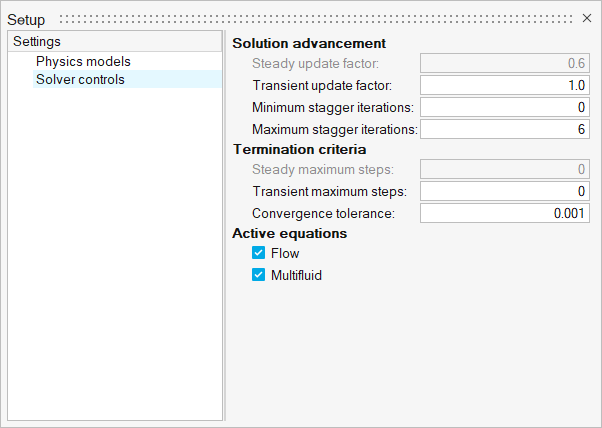Click the Transient update factor field
This screenshot has height=428, width=602.
click(506, 86)
